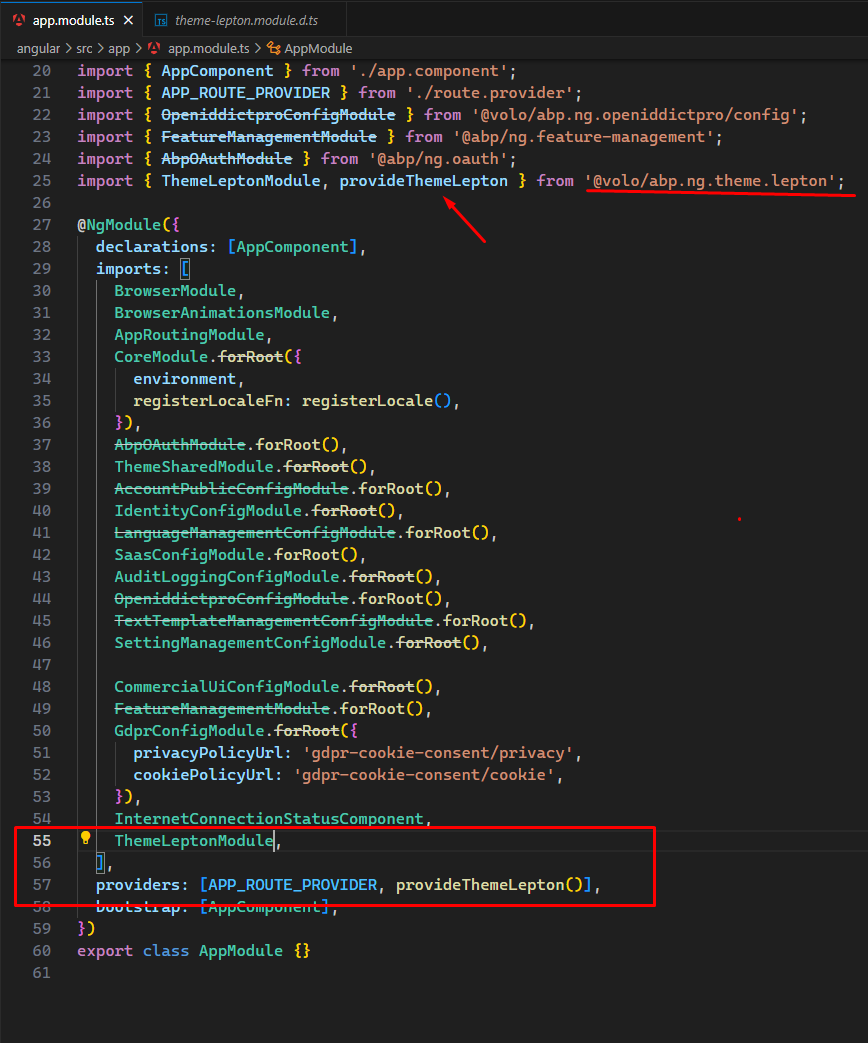Click the '@volo/abp.ng.theme.lepton' import path
Viewport: 868px width, 1043px height.
coord(714,181)
